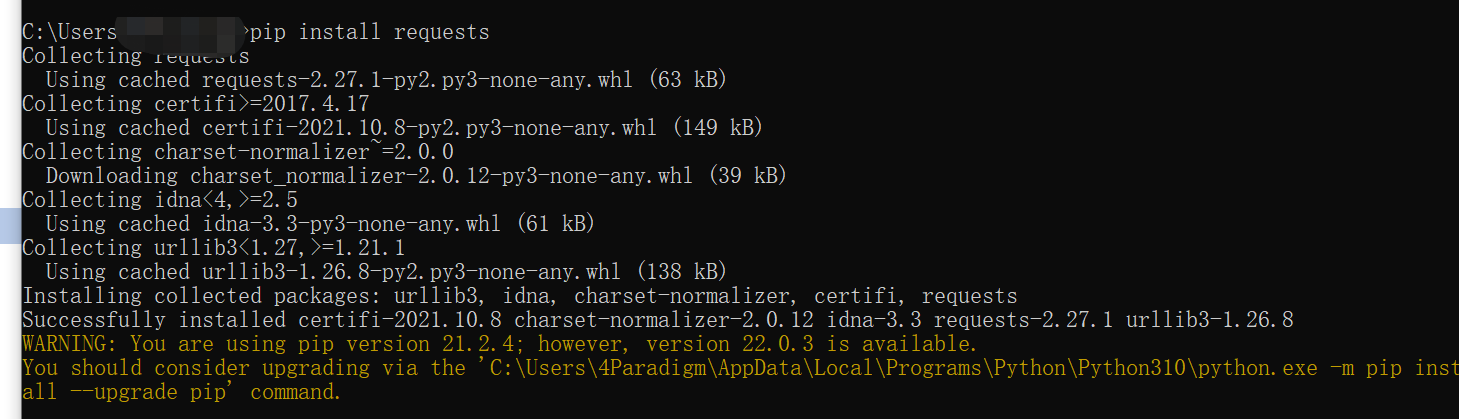Click the yellow WARNING pip version message
The height and width of the screenshot is (419, 1459).
point(499,344)
